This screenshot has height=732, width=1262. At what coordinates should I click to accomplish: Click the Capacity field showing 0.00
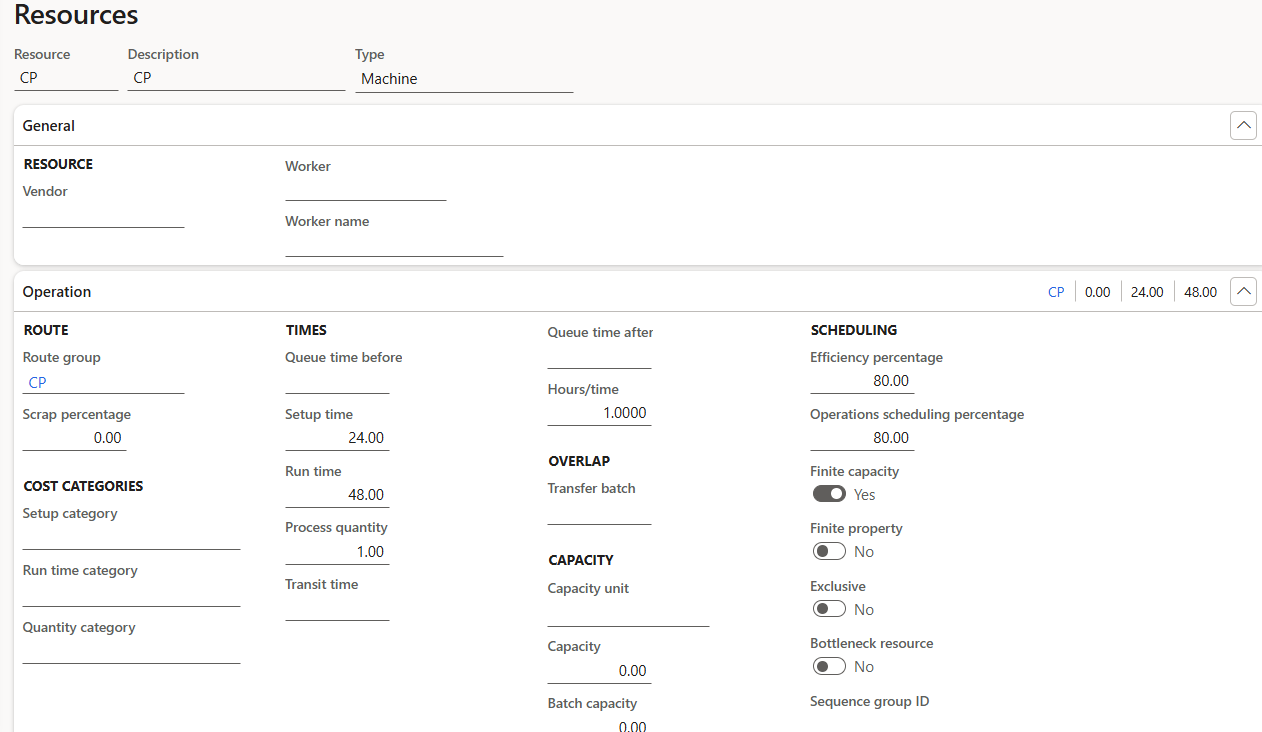[599, 671]
